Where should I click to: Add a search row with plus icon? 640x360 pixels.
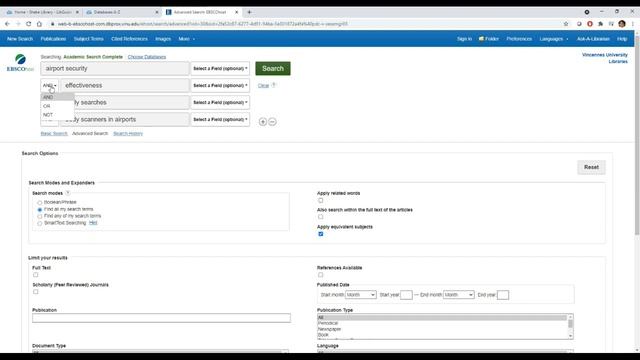pyautogui.click(x=263, y=122)
